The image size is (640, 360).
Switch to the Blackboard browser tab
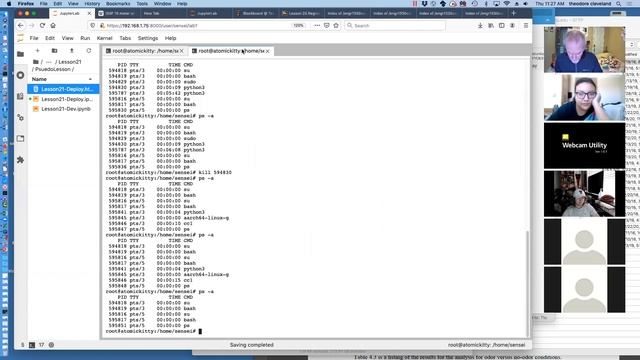[x=257, y=13]
